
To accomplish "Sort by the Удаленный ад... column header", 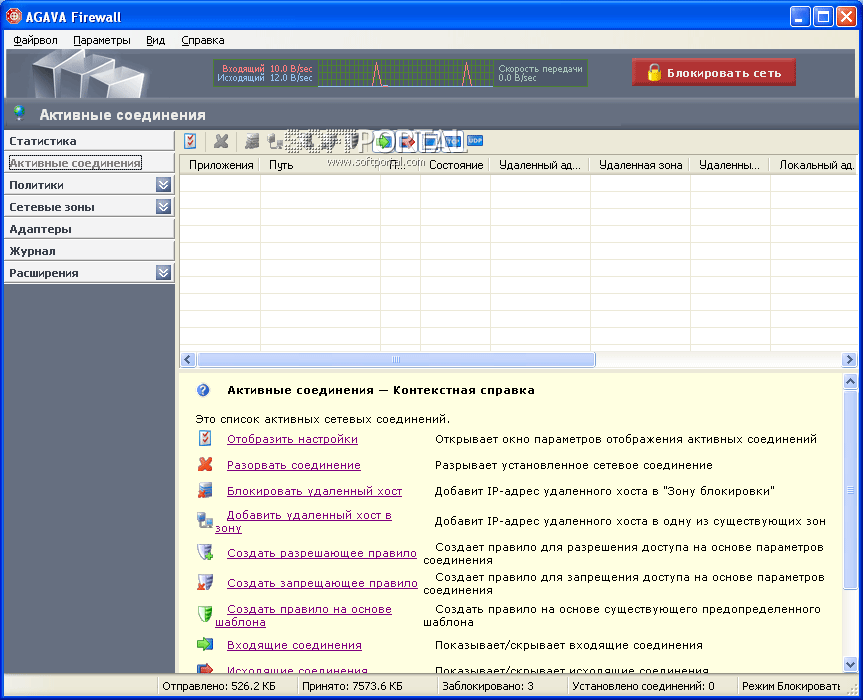I will (540, 165).
